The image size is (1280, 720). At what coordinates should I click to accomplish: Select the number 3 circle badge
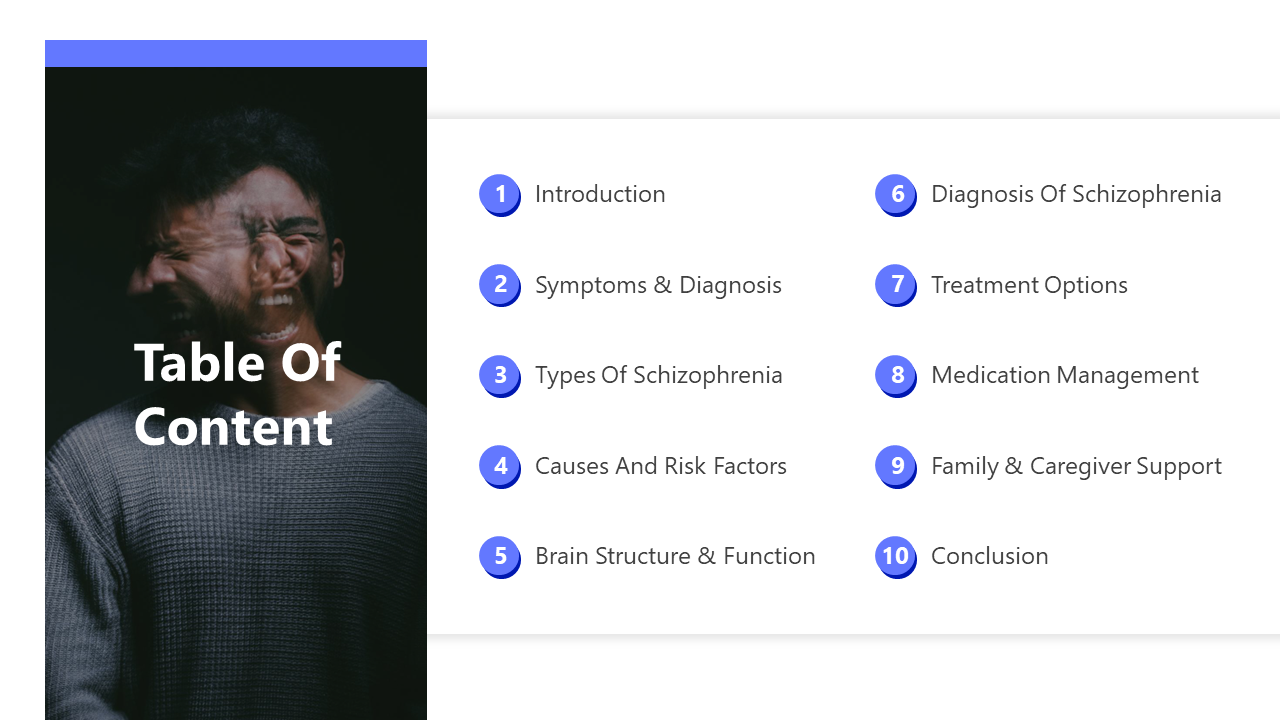500,376
